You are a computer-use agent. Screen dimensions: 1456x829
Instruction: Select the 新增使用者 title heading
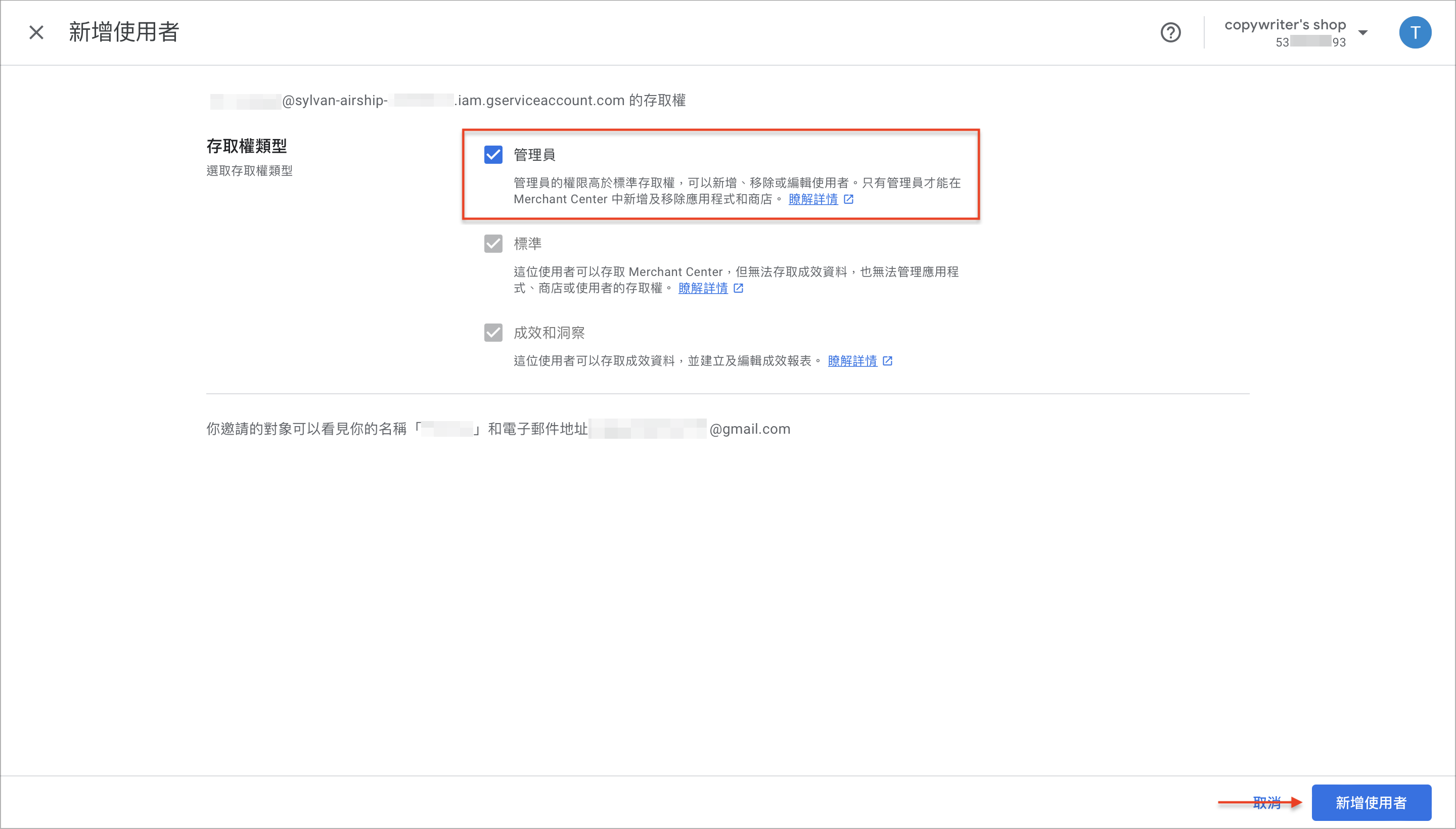(124, 32)
